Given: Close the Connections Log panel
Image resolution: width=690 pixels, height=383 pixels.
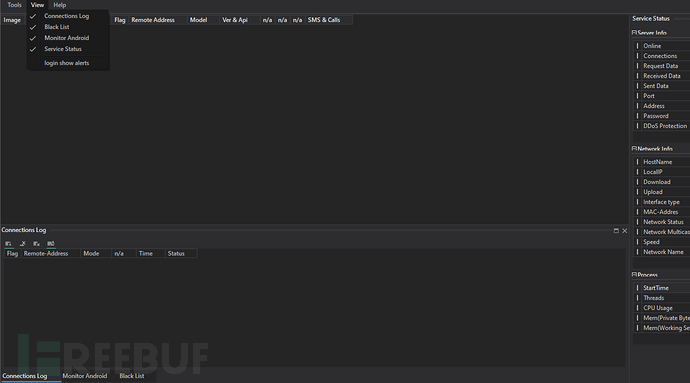Looking at the screenshot, I should click(x=624, y=231).
